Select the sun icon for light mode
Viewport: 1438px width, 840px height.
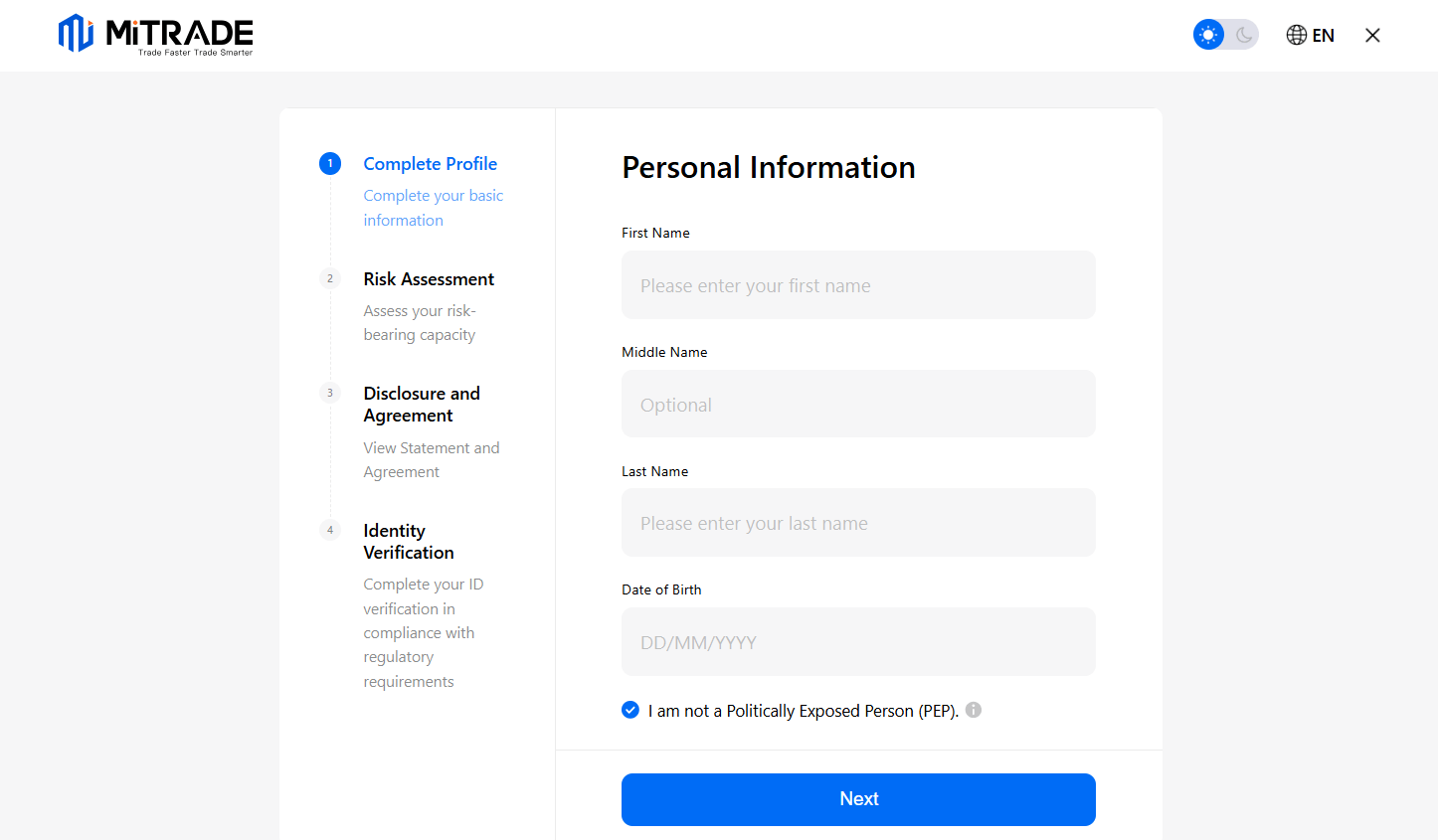[1208, 34]
